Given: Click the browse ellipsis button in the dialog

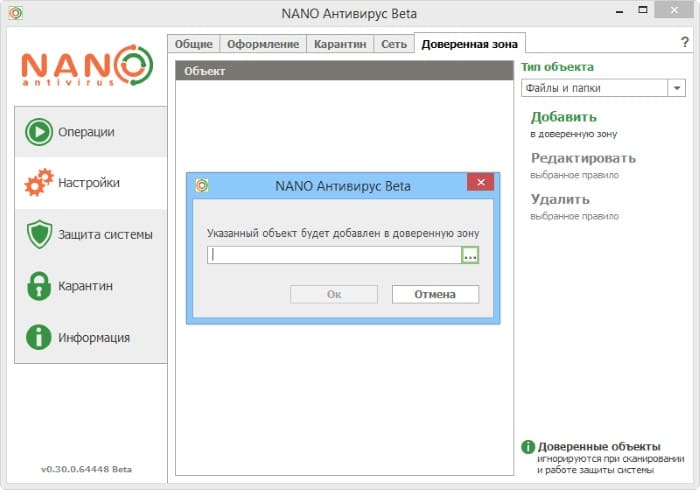Looking at the screenshot, I should (x=470, y=255).
